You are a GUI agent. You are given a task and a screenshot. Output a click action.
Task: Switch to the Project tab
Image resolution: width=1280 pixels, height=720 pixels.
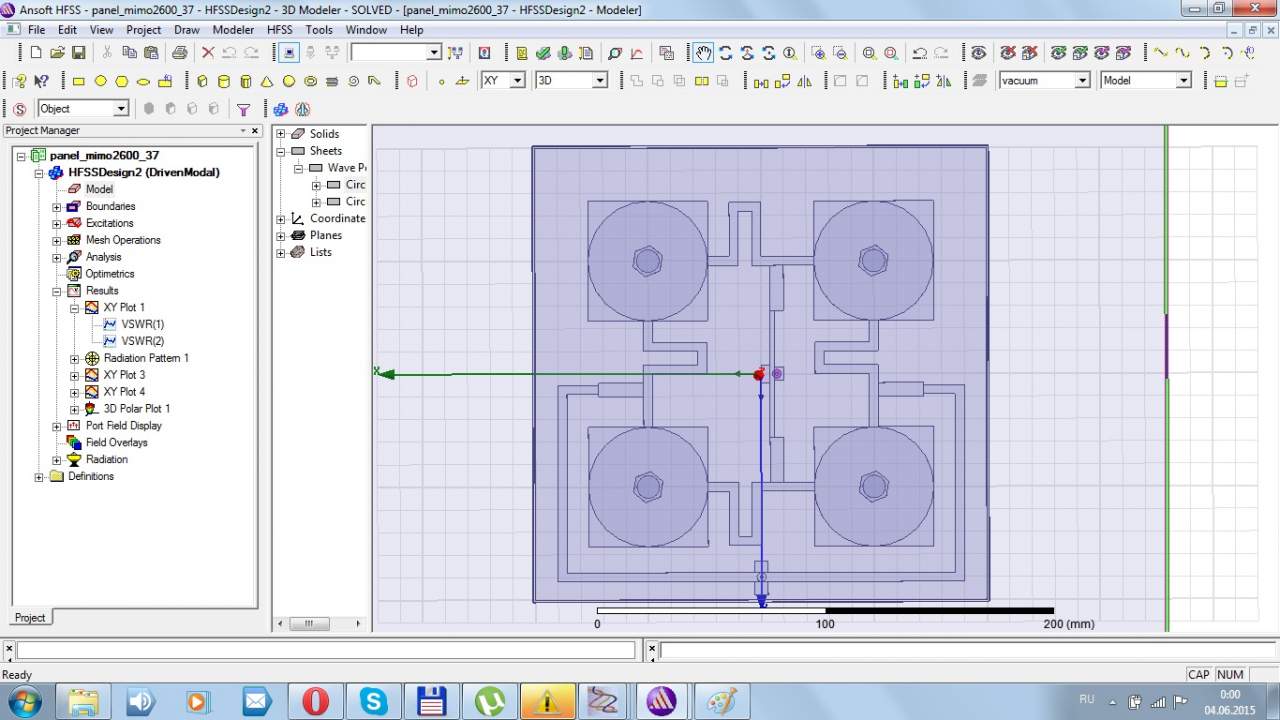point(30,617)
